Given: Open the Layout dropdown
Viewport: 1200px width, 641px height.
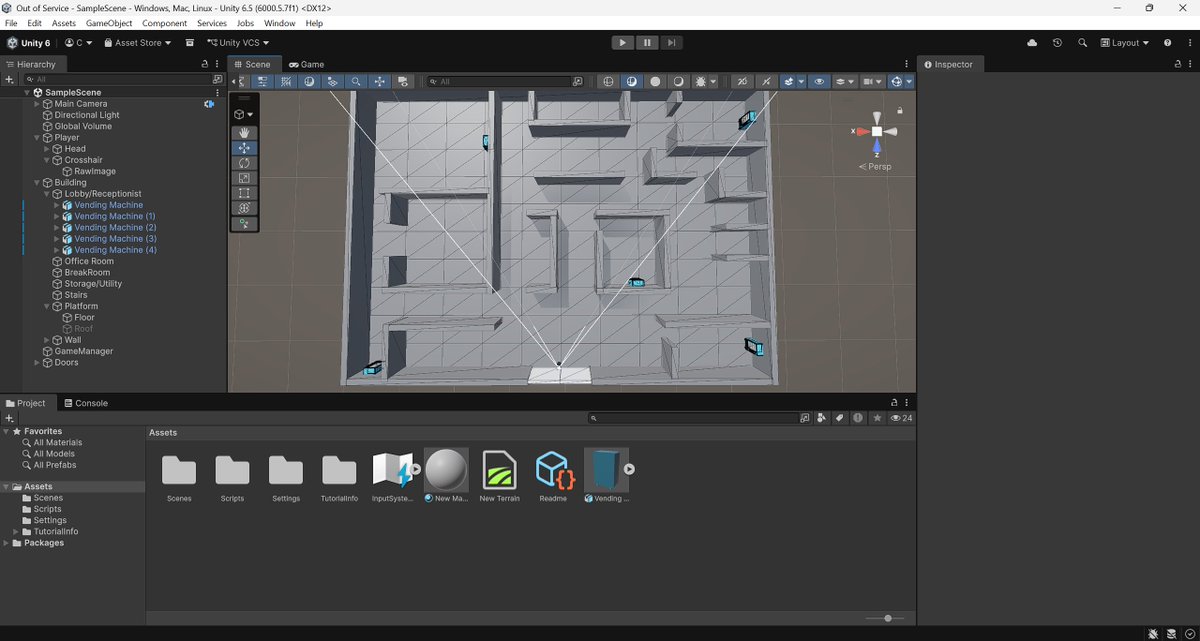Looking at the screenshot, I should click(x=1124, y=43).
